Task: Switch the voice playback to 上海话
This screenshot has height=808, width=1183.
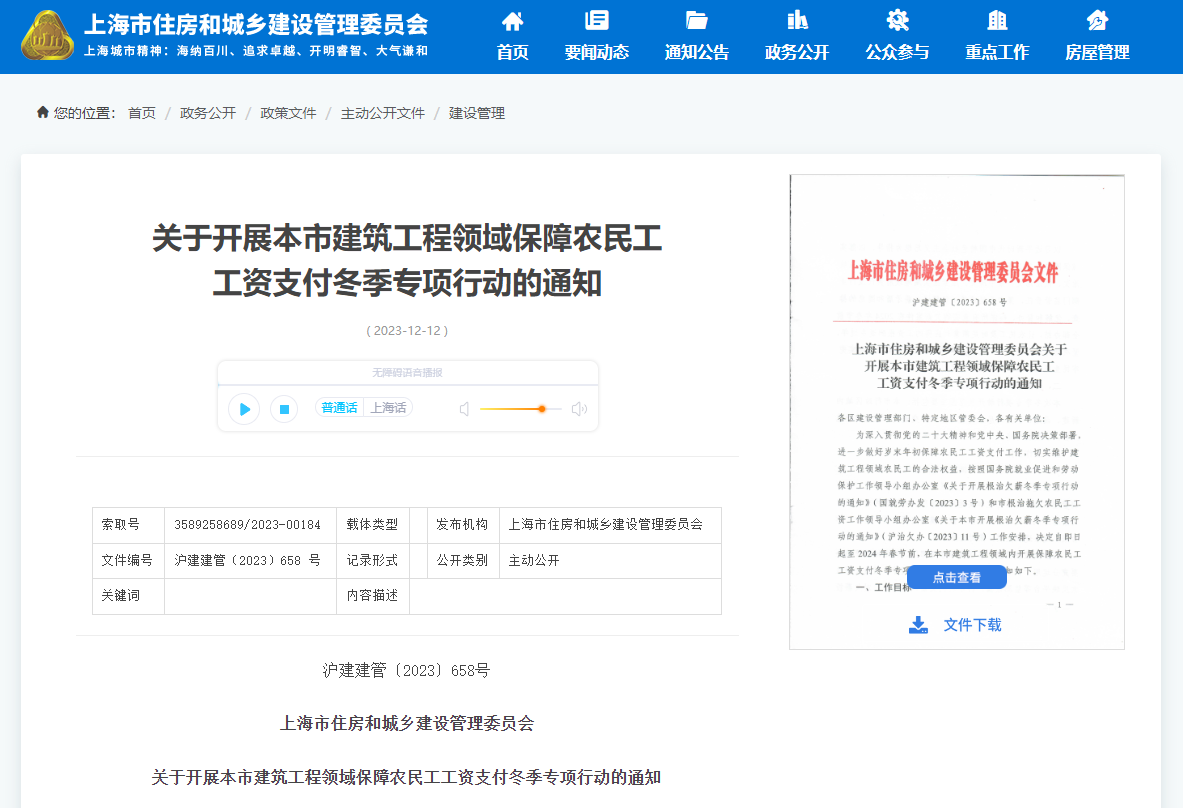Action: coord(388,407)
